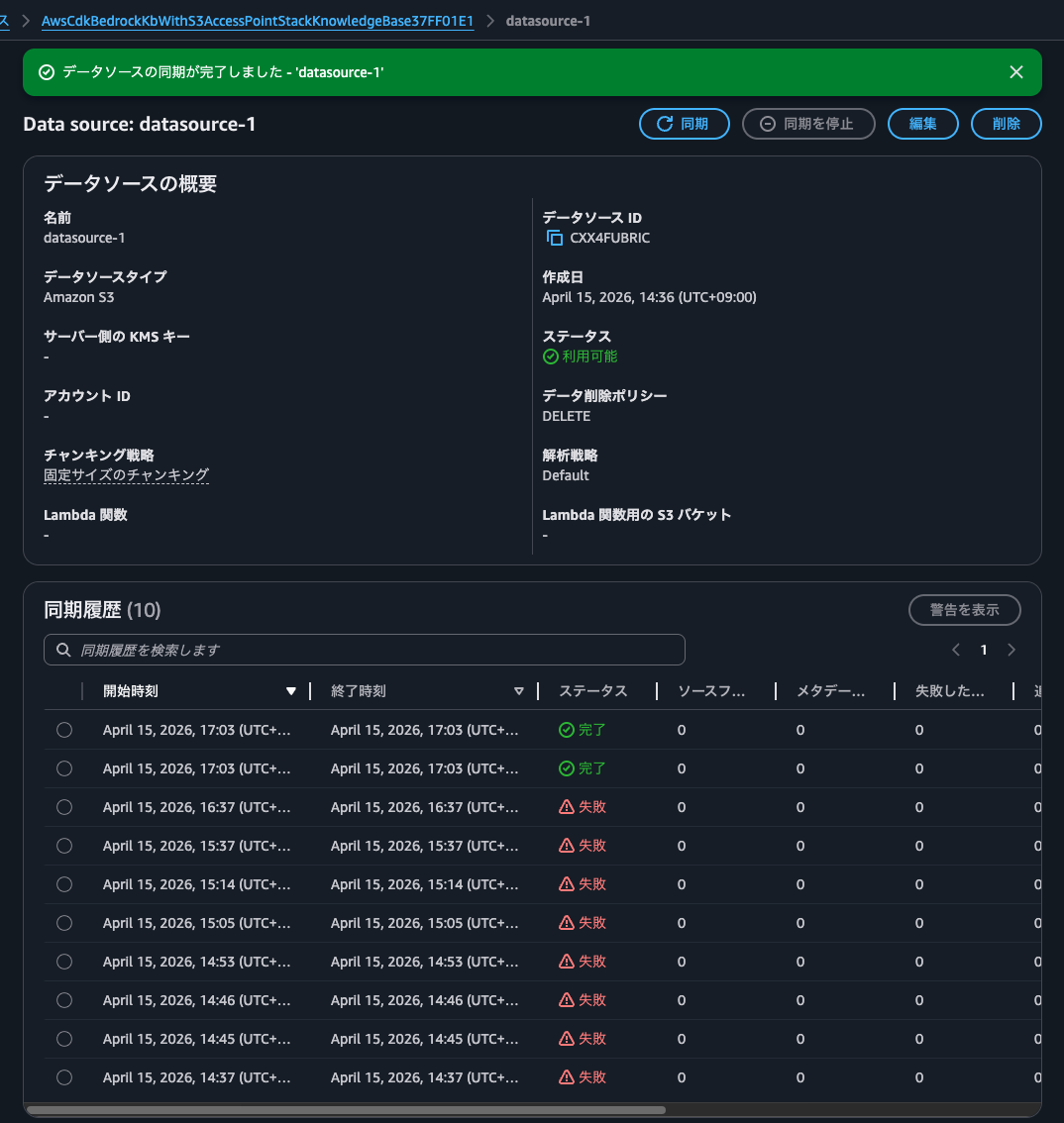The image size is (1064, 1123).
Task: Click the 編集 edit button
Action: click(x=922, y=124)
